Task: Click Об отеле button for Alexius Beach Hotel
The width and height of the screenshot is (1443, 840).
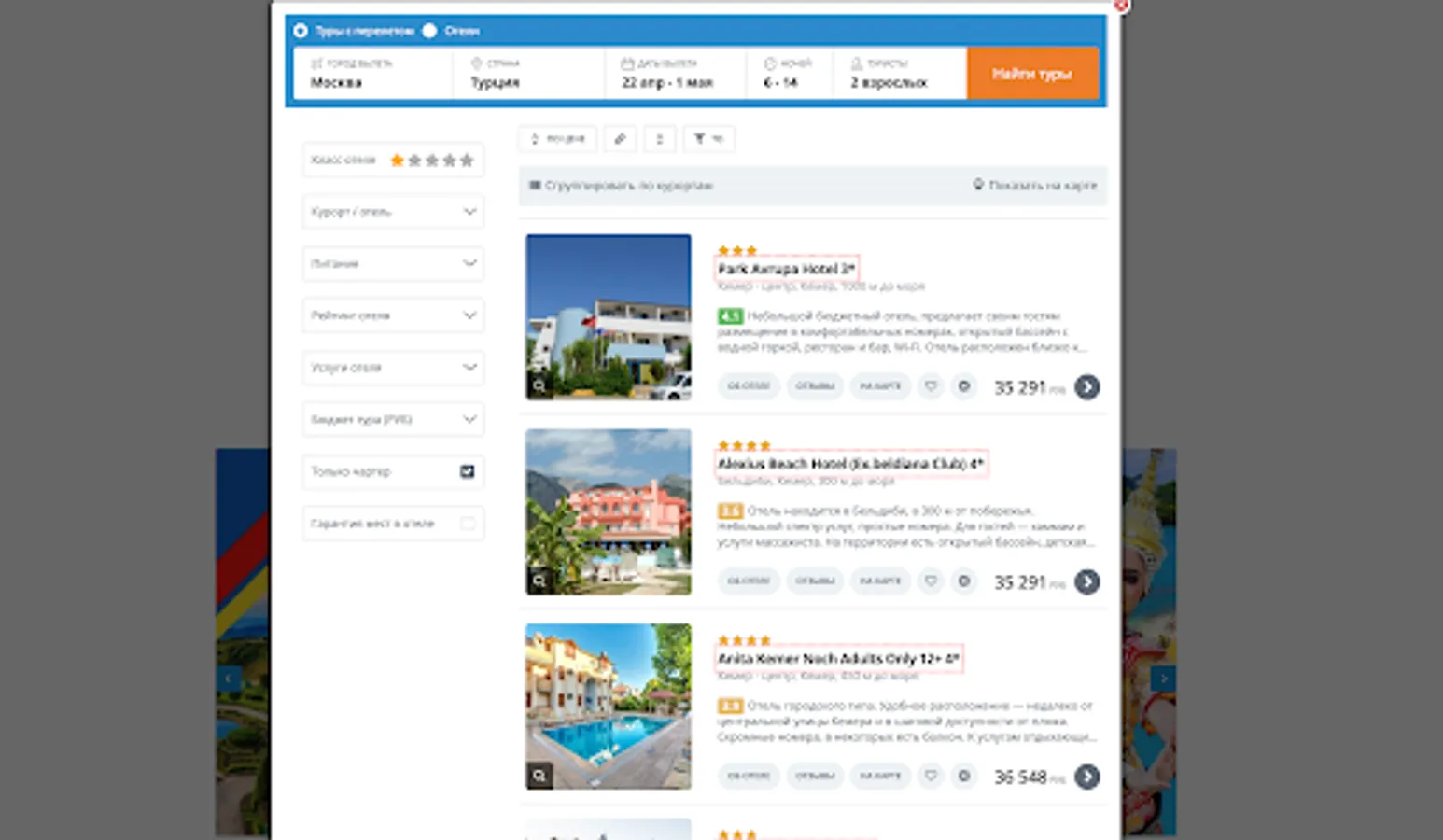Action: [x=749, y=581]
